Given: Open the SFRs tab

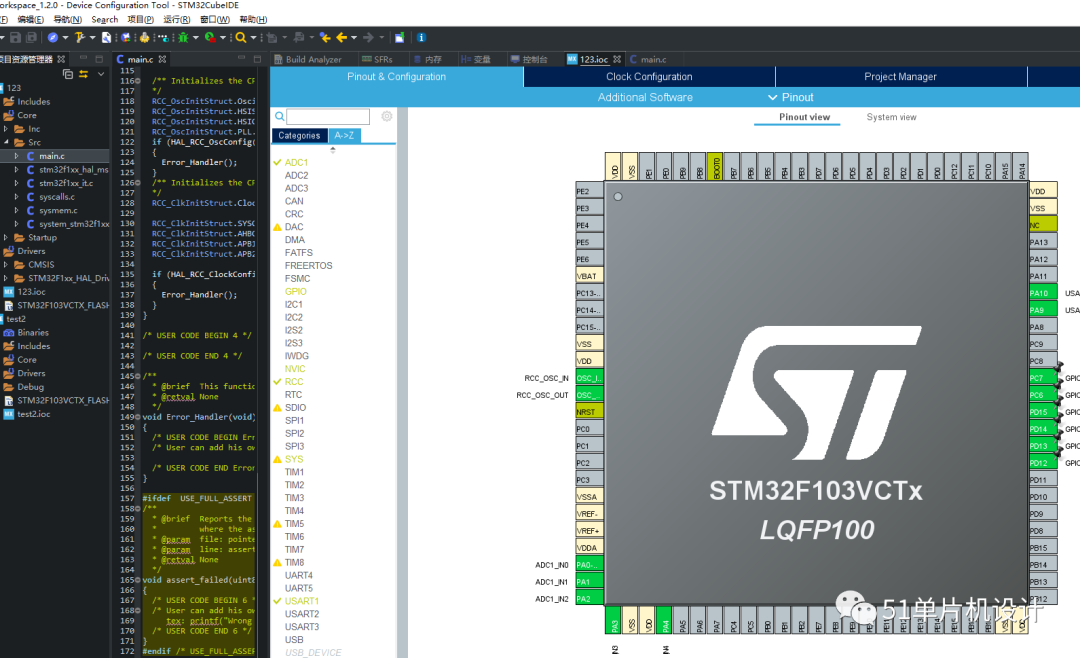Looking at the screenshot, I should [377, 59].
